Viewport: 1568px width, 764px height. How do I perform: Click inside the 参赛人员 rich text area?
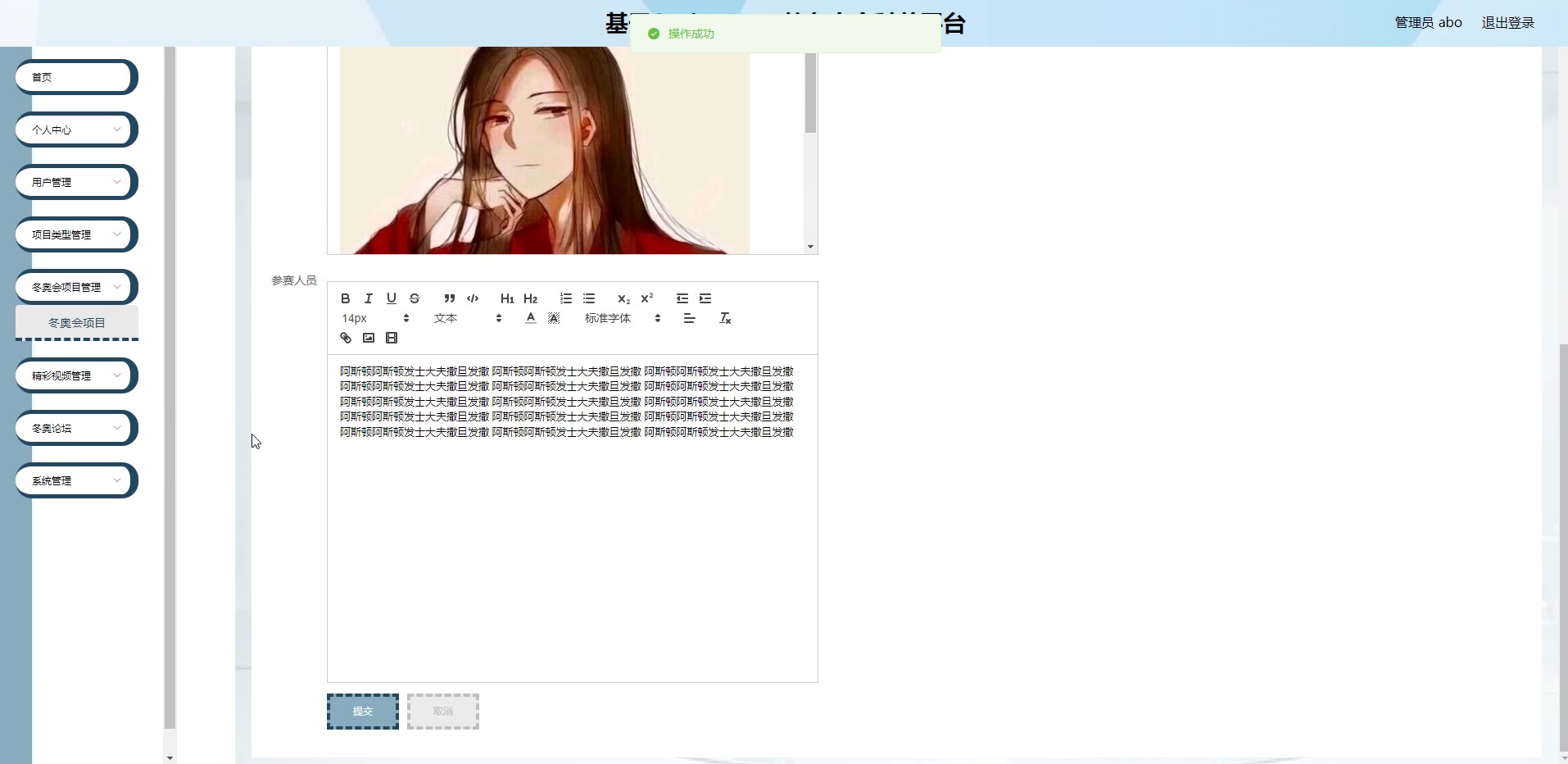point(573,518)
